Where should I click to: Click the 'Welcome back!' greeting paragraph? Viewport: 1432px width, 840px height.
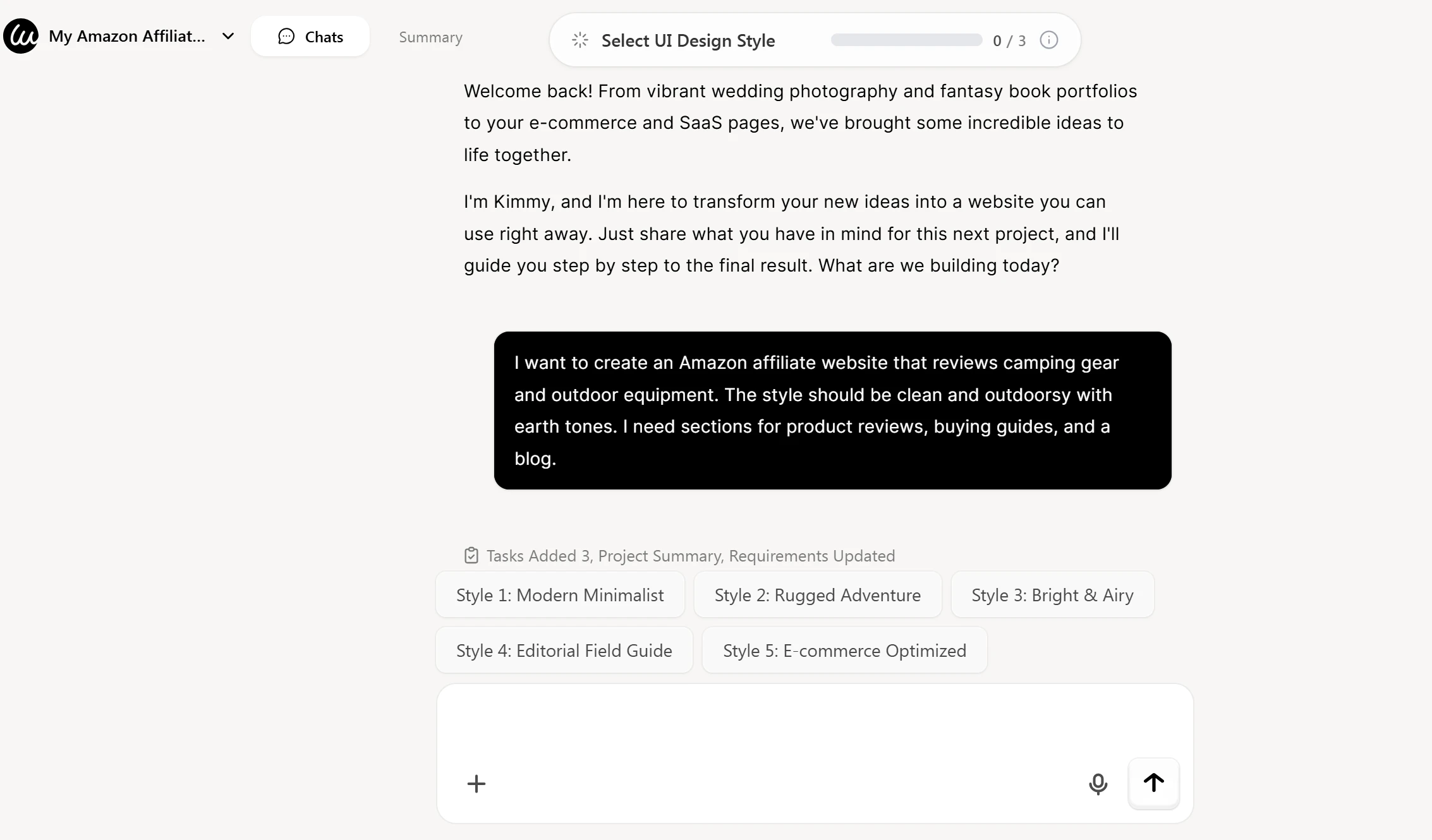coord(800,123)
